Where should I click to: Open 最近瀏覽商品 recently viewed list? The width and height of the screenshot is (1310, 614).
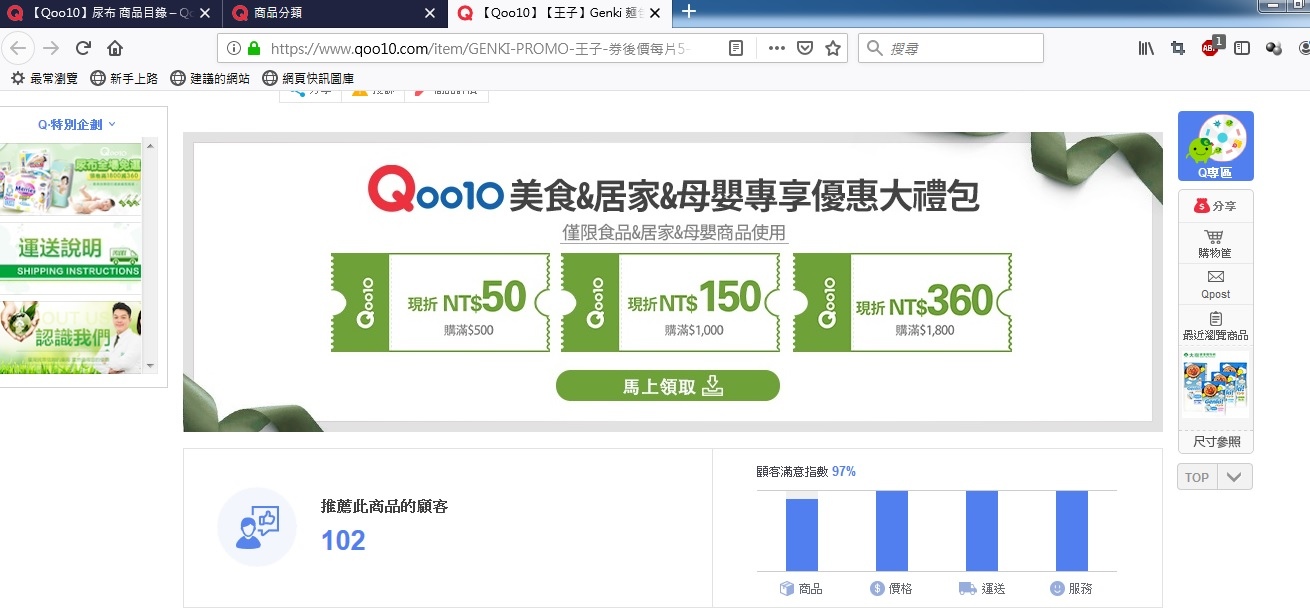point(1215,326)
